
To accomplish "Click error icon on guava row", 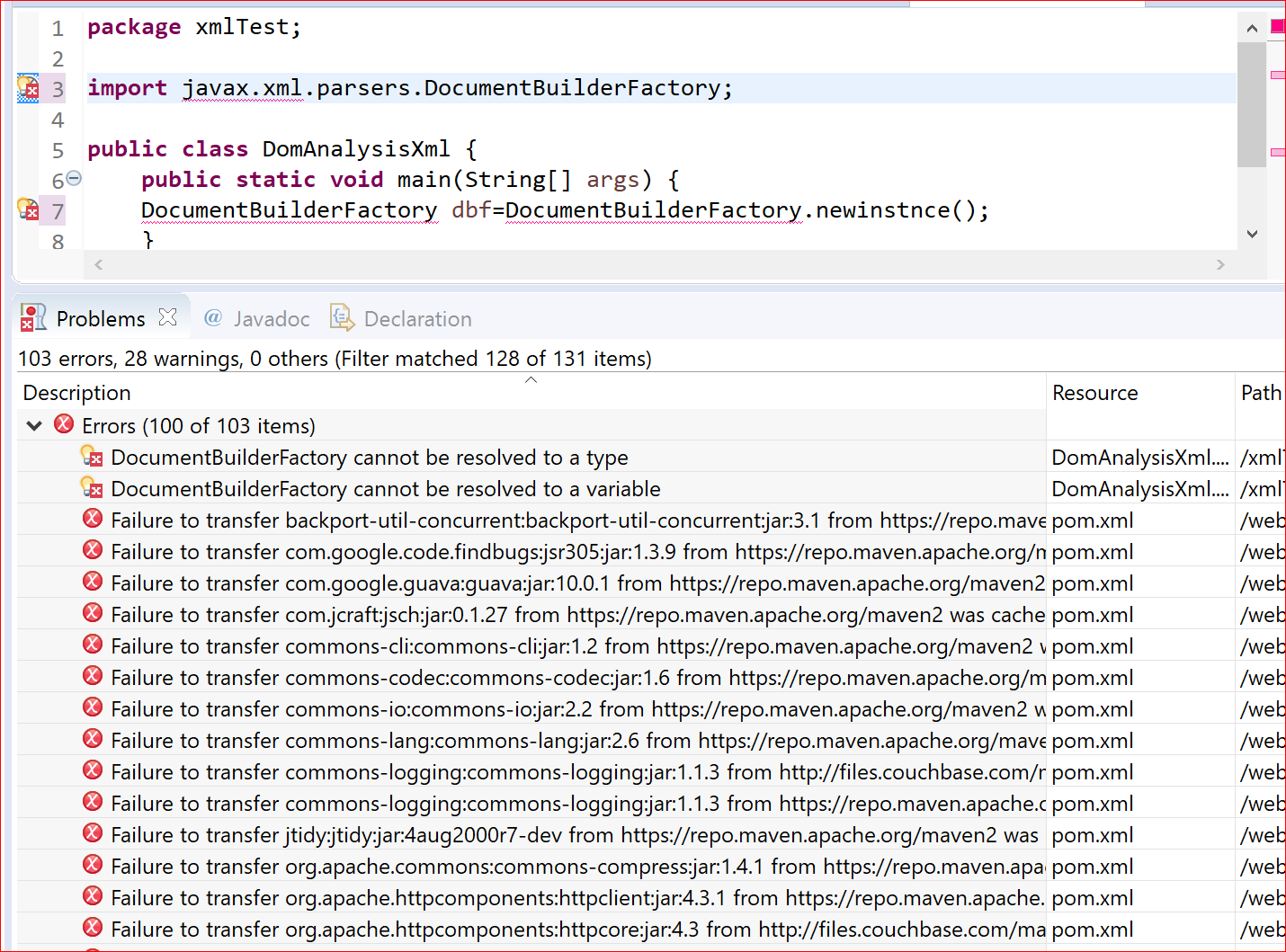I will coord(93,582).
